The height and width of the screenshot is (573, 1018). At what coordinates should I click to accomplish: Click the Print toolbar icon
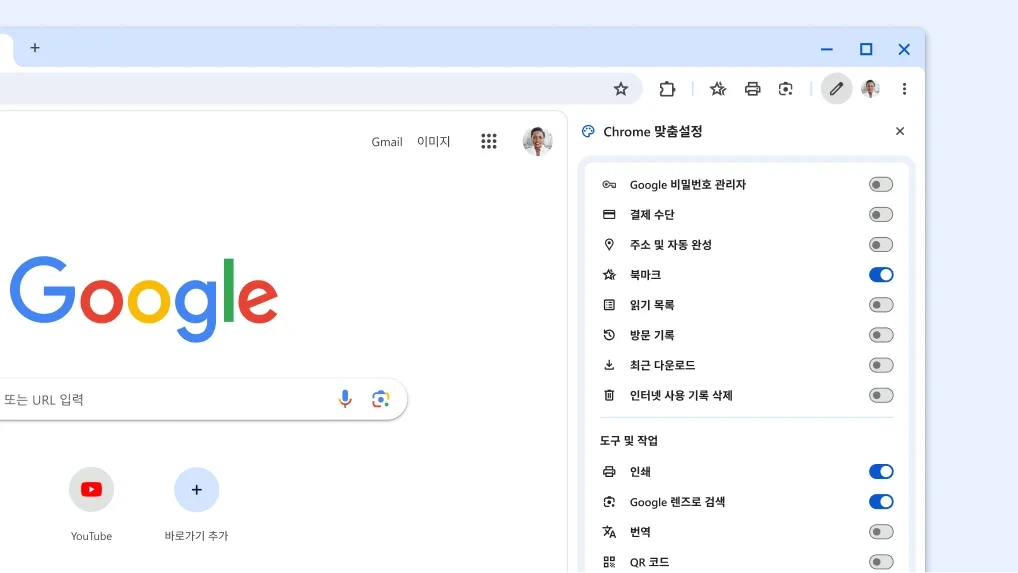click(752, 89)
